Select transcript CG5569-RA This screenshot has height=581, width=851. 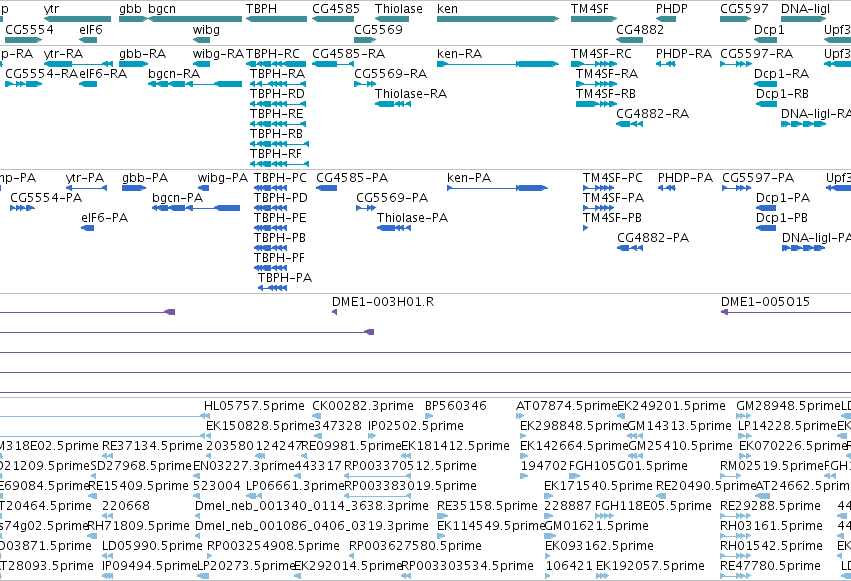(x=391, y=74)
